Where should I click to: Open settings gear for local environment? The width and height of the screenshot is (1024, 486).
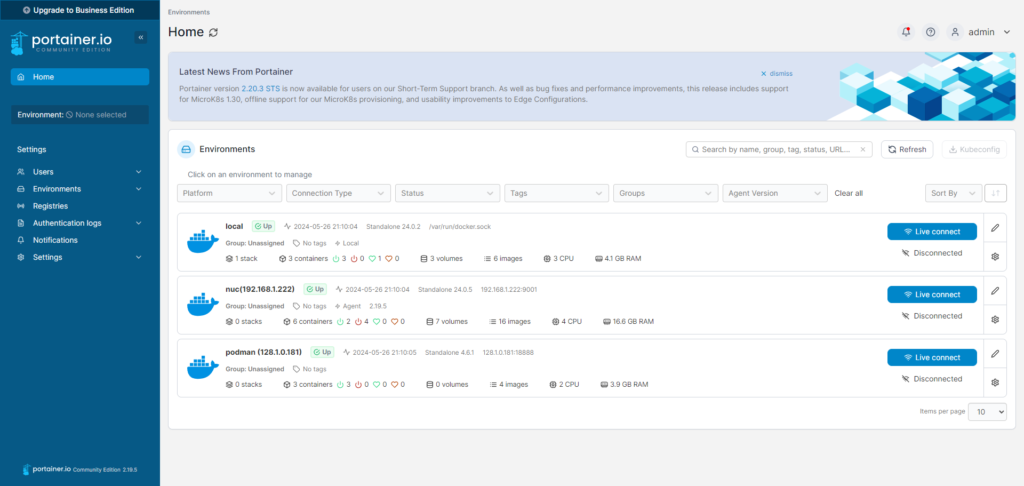(995, 257)
